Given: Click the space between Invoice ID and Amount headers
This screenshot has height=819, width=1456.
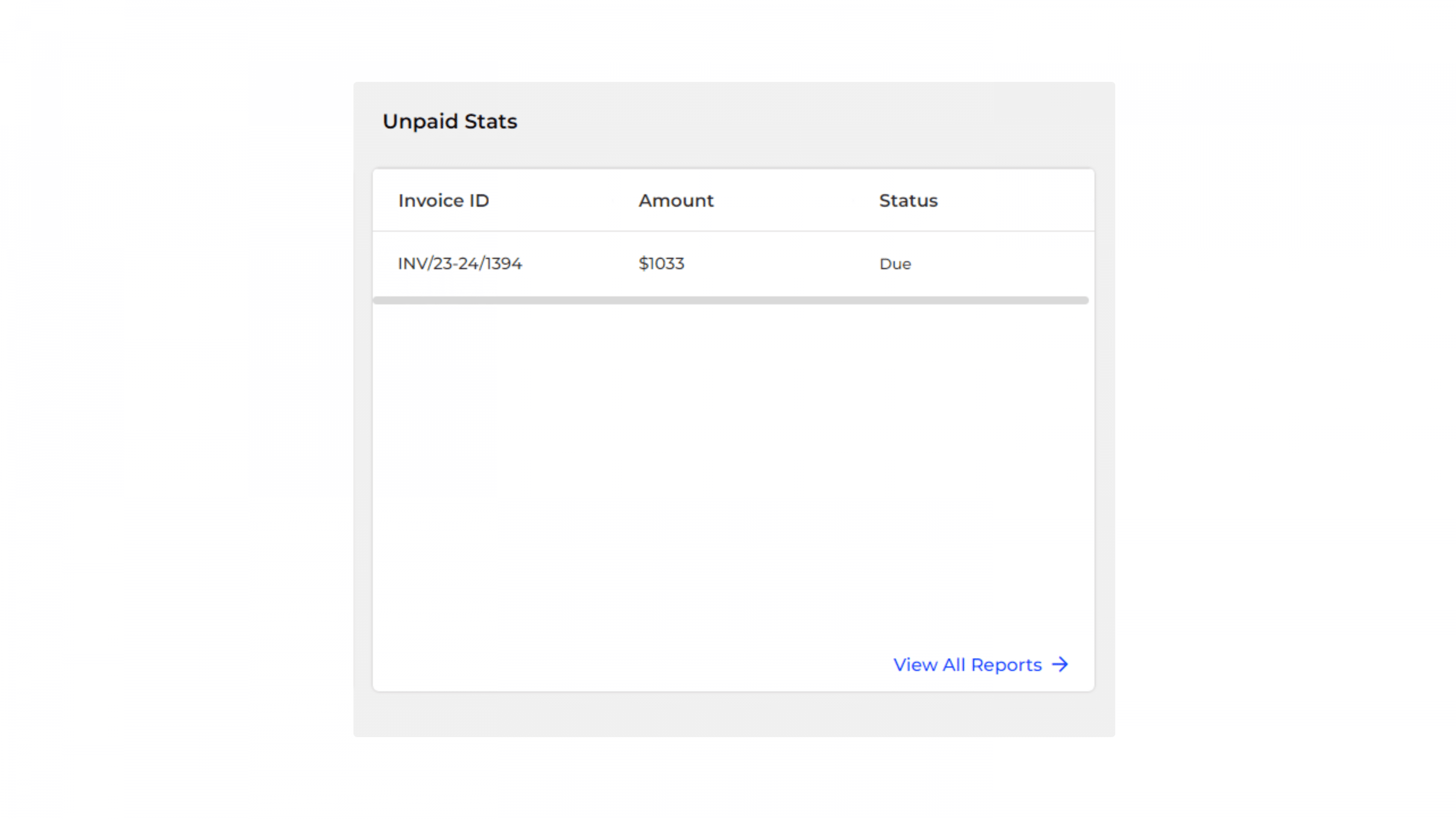Looking at the screenshot, I should coord(564,201).
